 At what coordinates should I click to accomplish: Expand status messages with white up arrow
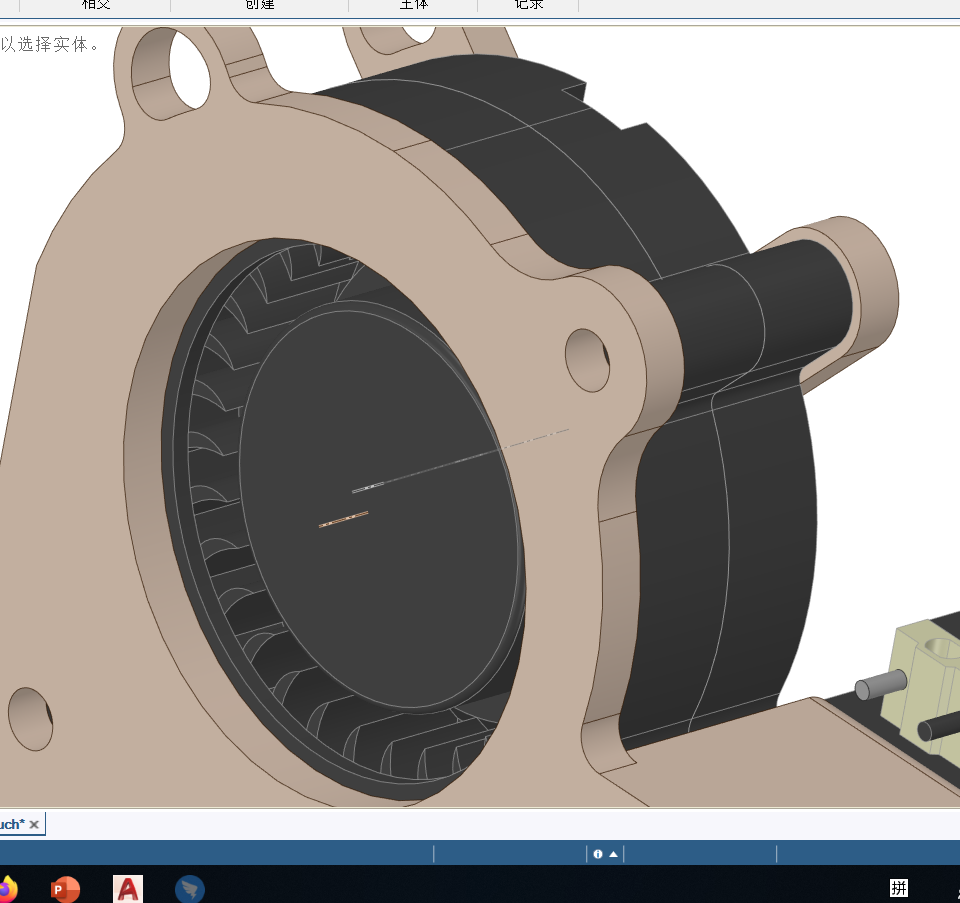(613, 854)
